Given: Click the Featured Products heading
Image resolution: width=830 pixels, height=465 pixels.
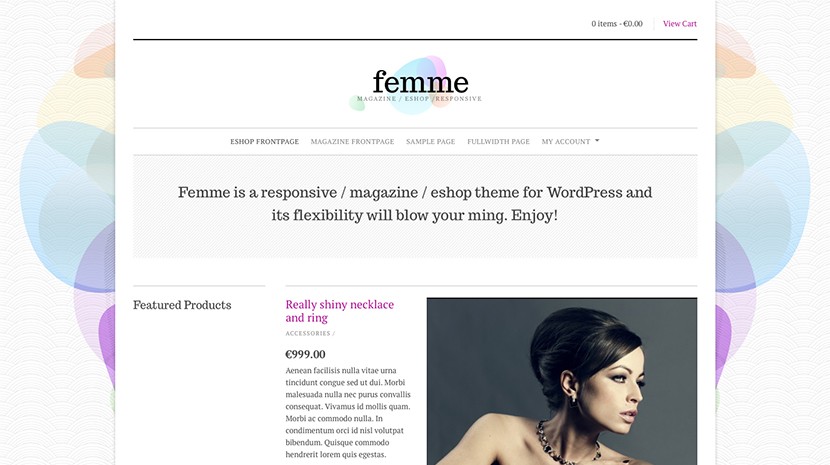Looking at the screenshot, I should point(182,305).
